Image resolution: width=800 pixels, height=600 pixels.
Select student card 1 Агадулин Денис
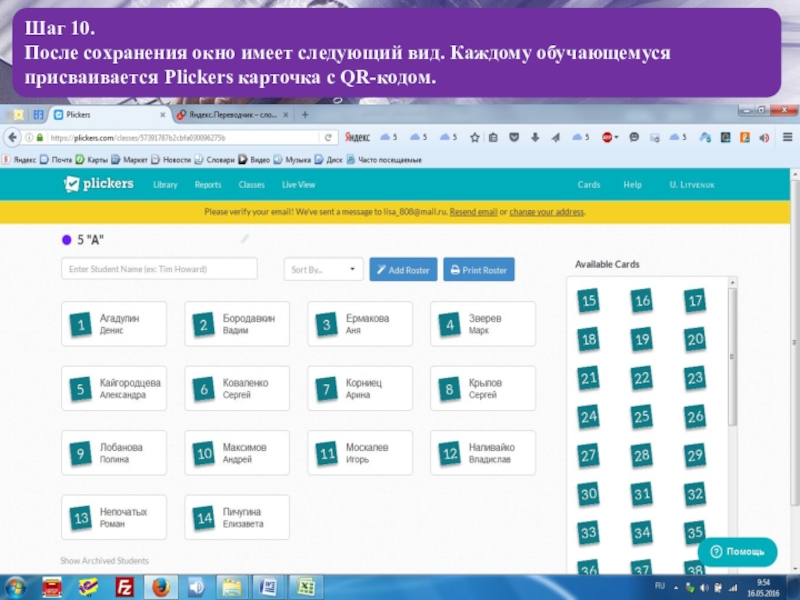pos(114,324)
